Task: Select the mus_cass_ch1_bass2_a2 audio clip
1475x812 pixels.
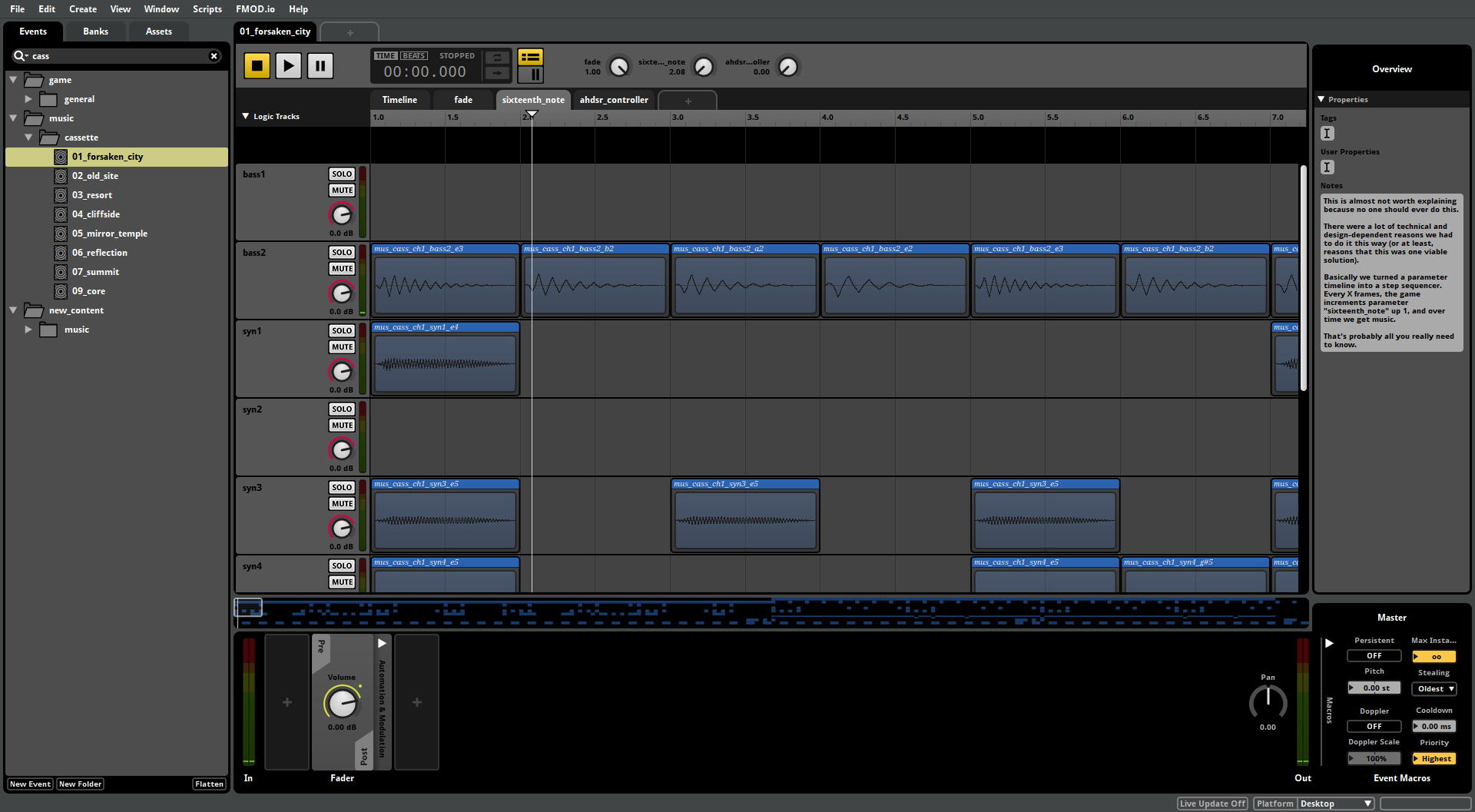Action: (745, 280)
